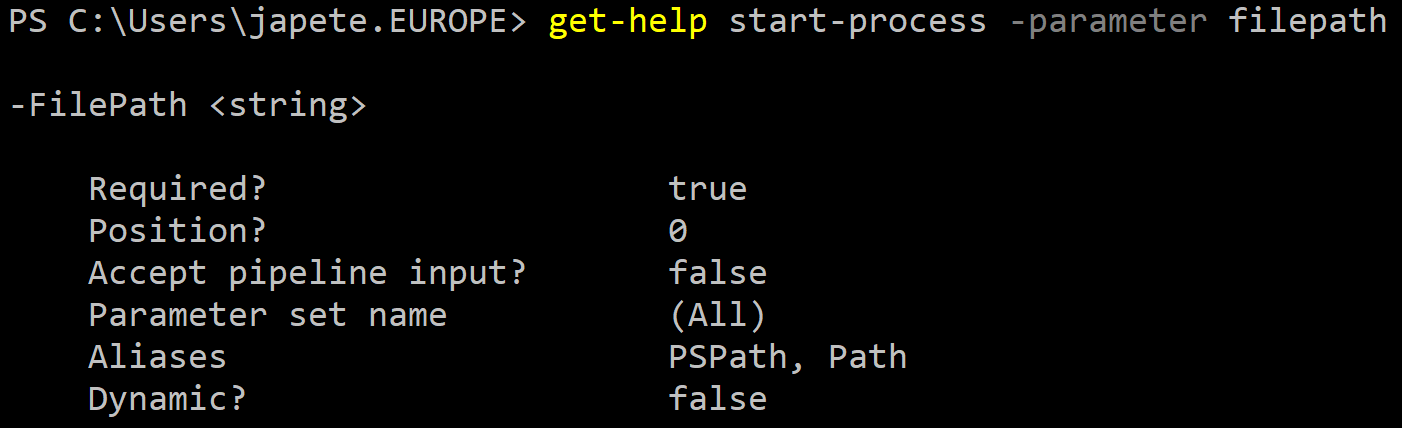Click the (All) parameter set value
Viewport: 1402px width, 428px height.
717,315
